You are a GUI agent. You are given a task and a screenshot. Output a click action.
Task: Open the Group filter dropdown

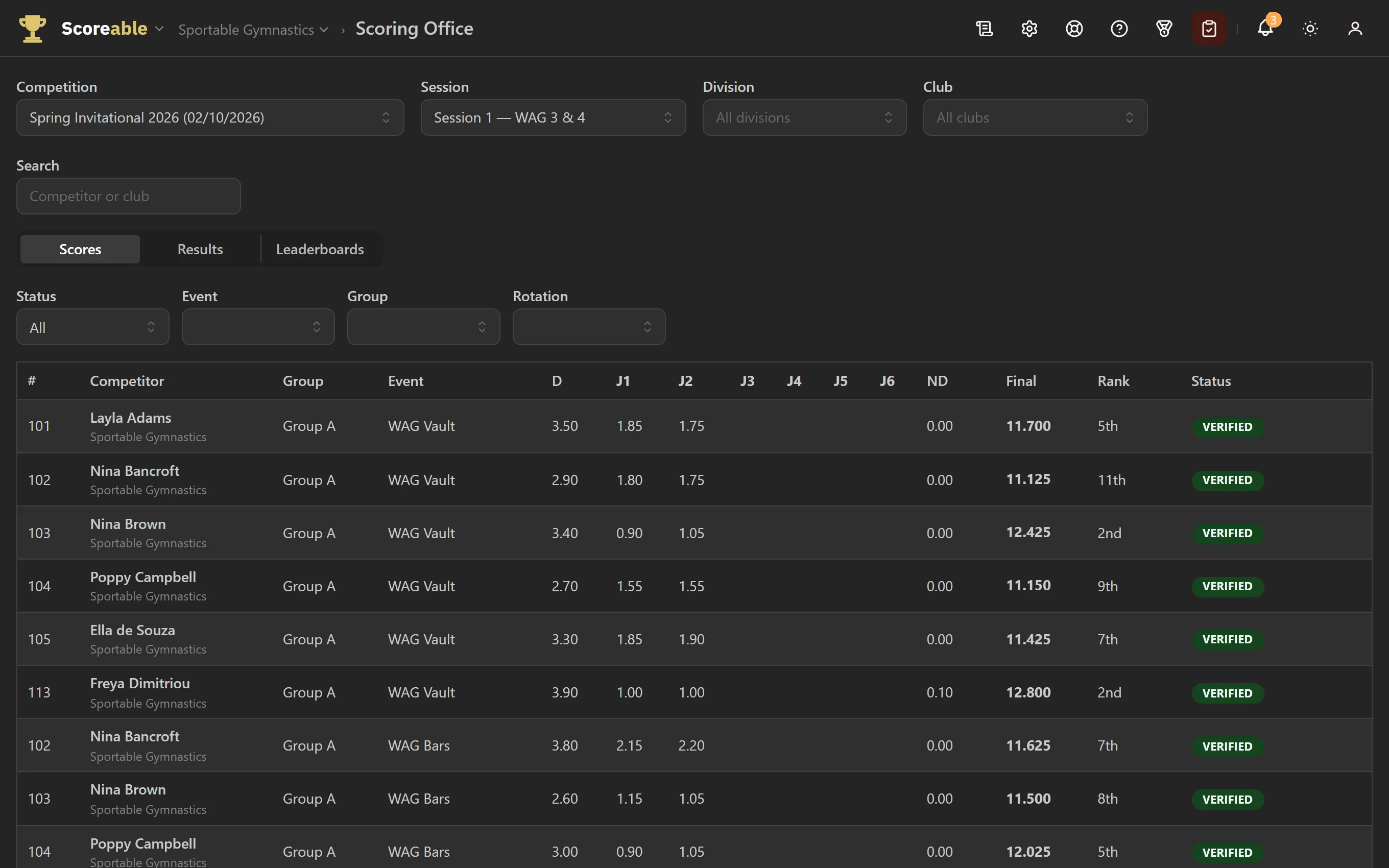423,327
